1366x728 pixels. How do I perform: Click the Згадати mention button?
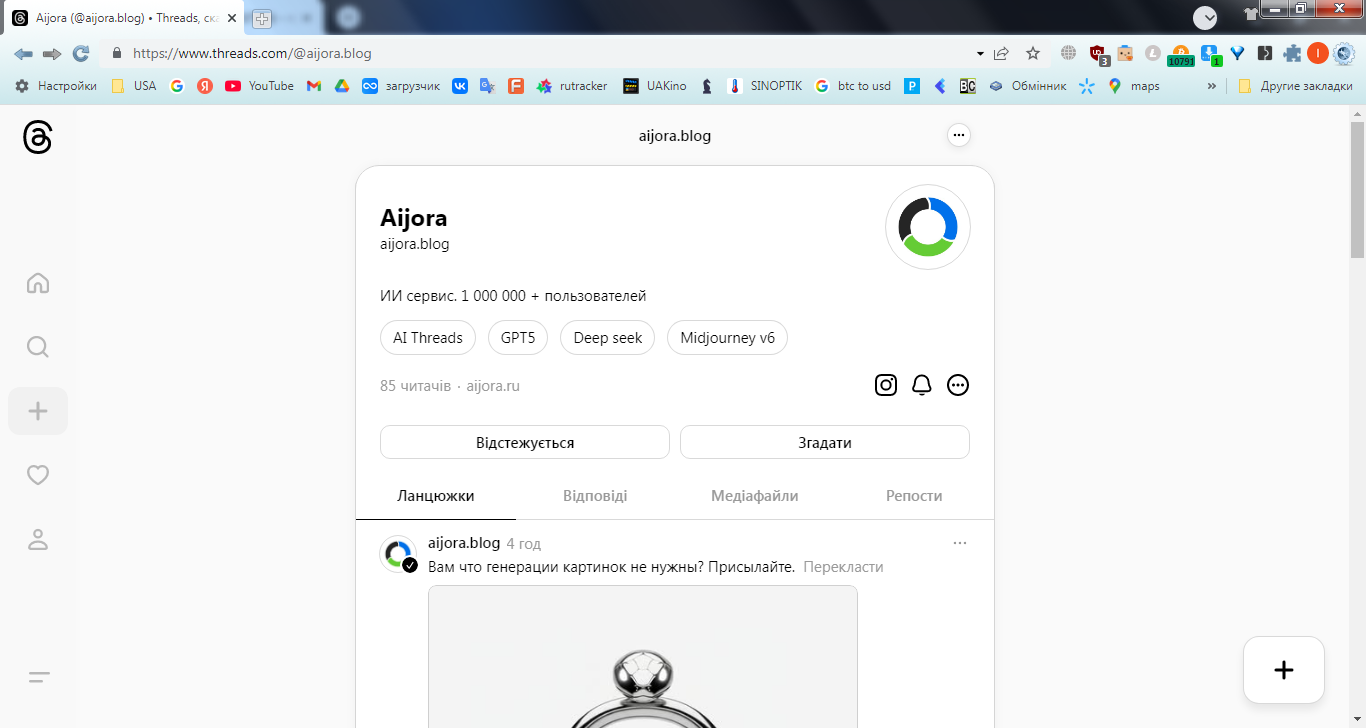coord(825,442)
